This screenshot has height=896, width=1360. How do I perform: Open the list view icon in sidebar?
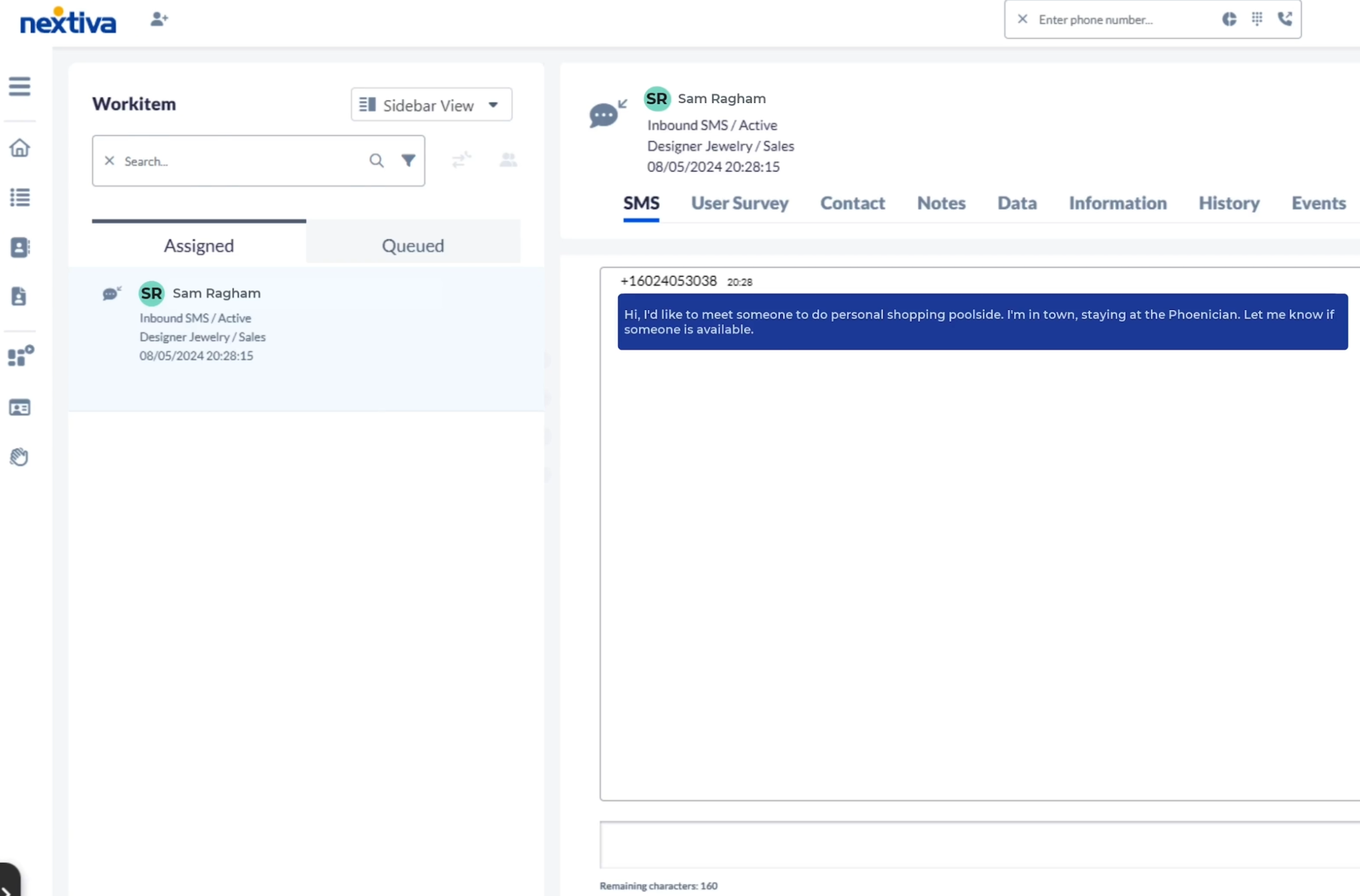tap(19, 197)
